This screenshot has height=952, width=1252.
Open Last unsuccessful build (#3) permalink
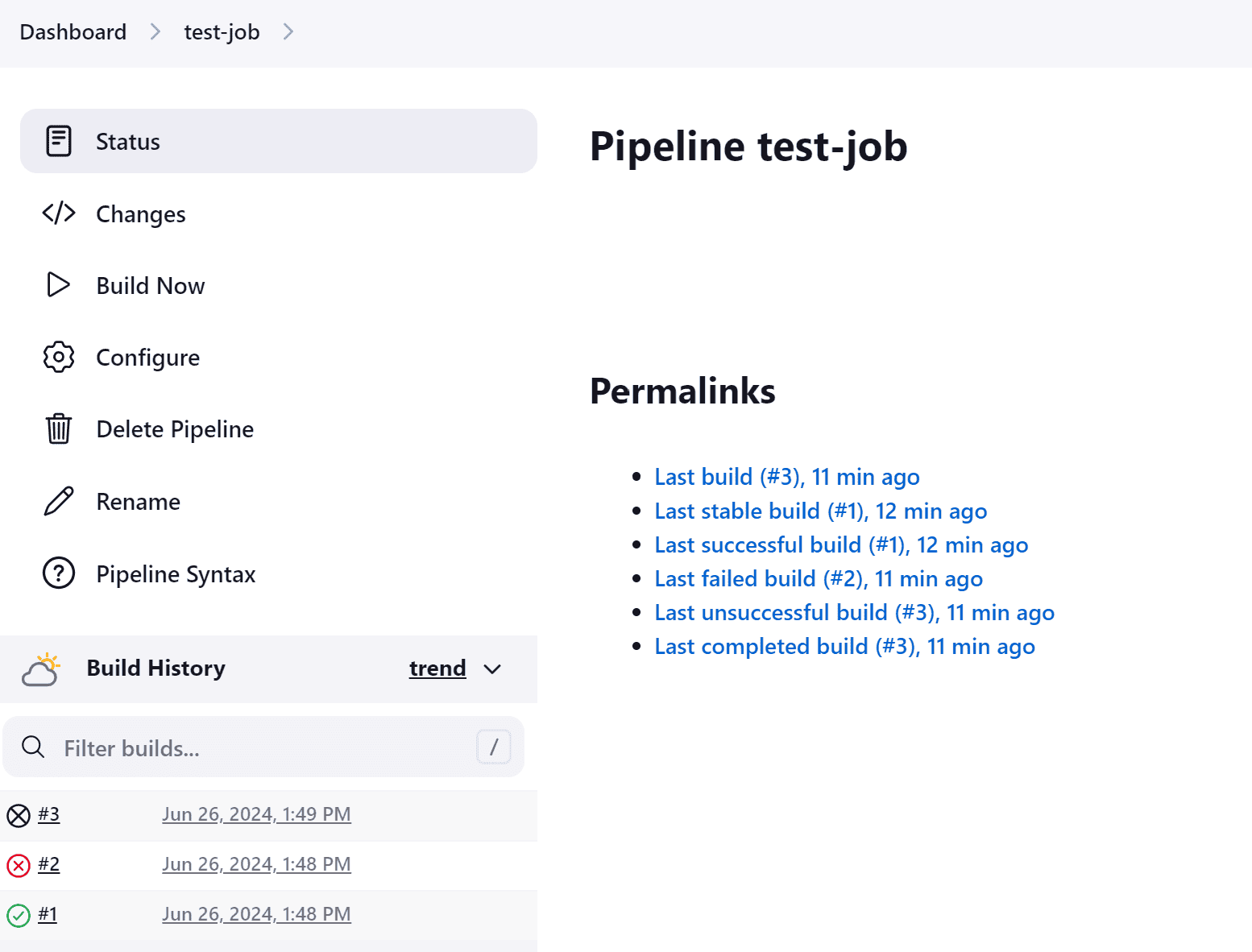(855, 612)
